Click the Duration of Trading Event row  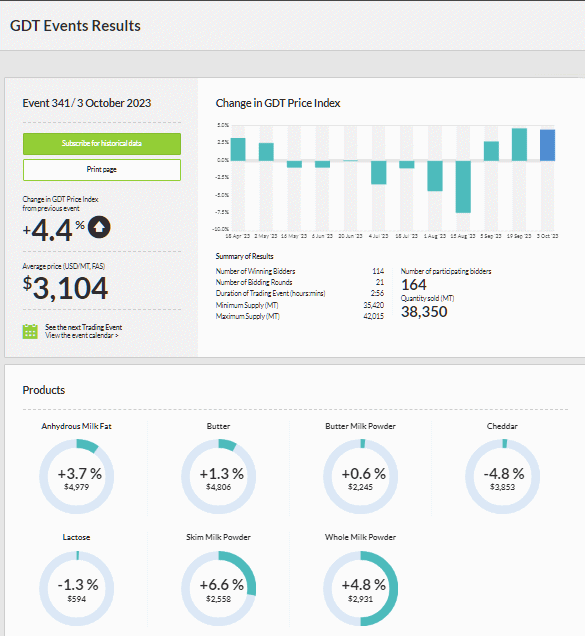[300, 293]
